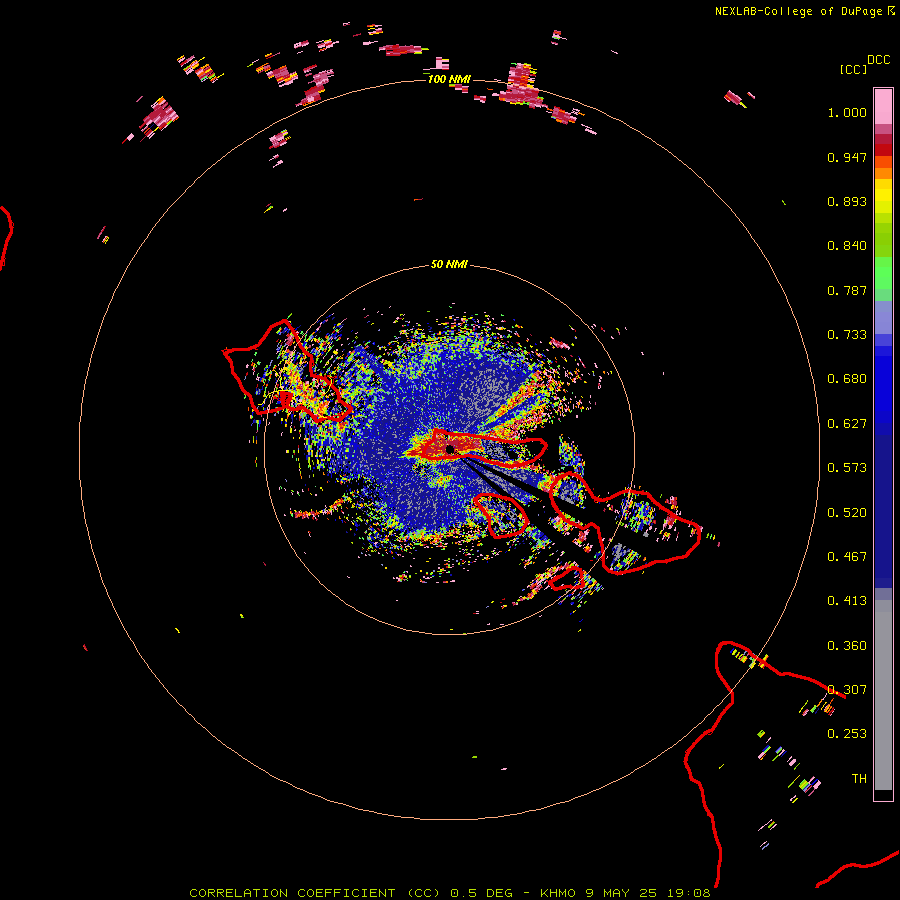Screen dimensions: 900x900
Task: Click the 100 NMI range ring label
Action: (449, 79)
